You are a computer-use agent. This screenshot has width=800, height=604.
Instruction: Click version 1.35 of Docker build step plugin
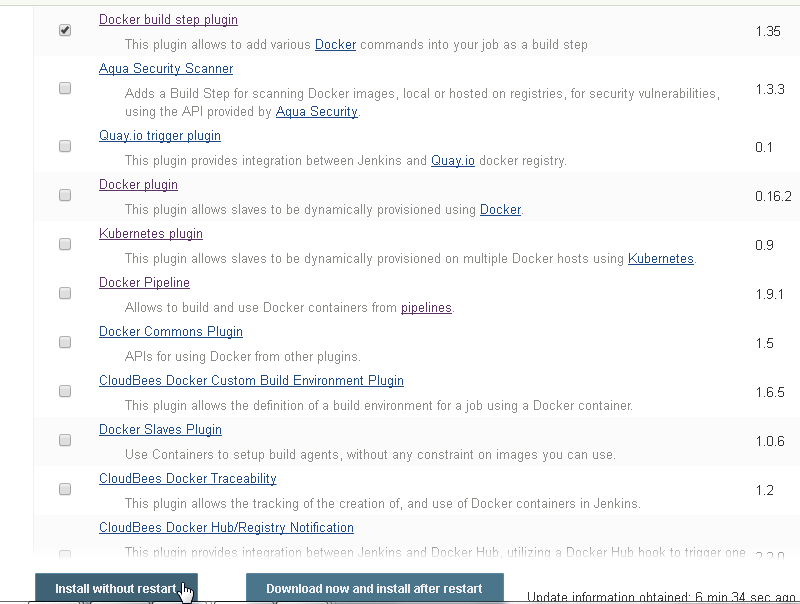pyautogui.click(x=768, y=31)
